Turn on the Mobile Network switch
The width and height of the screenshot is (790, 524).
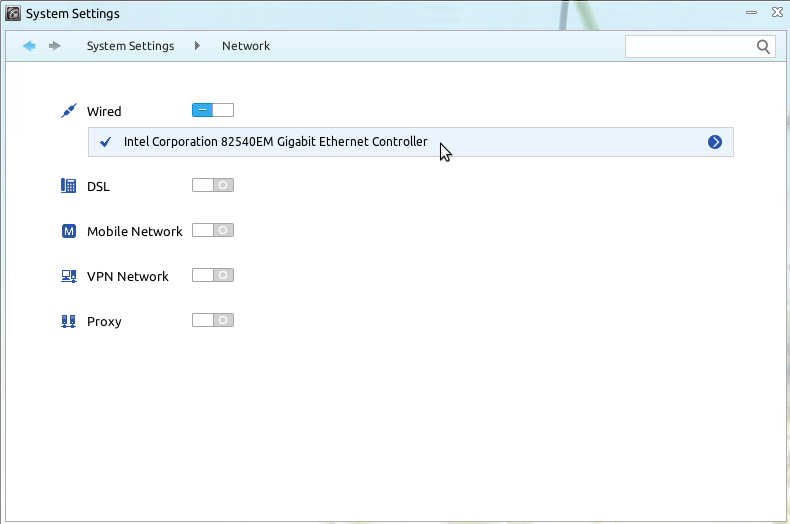coord(212,230)
